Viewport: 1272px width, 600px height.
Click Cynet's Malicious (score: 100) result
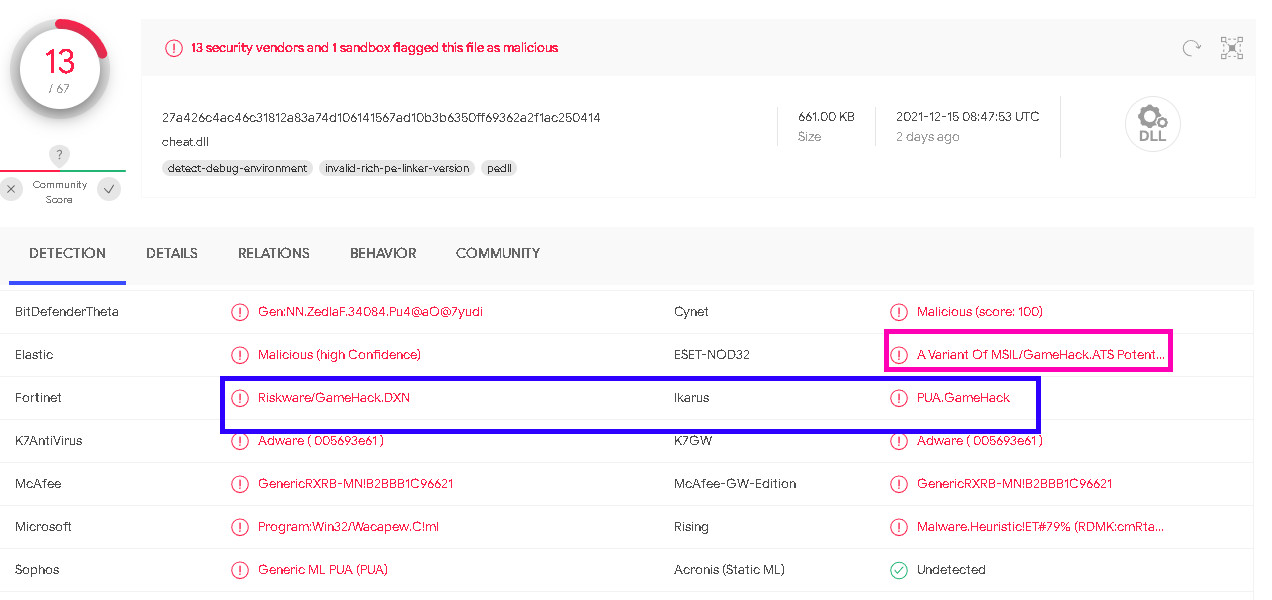(x=980, y=312)
